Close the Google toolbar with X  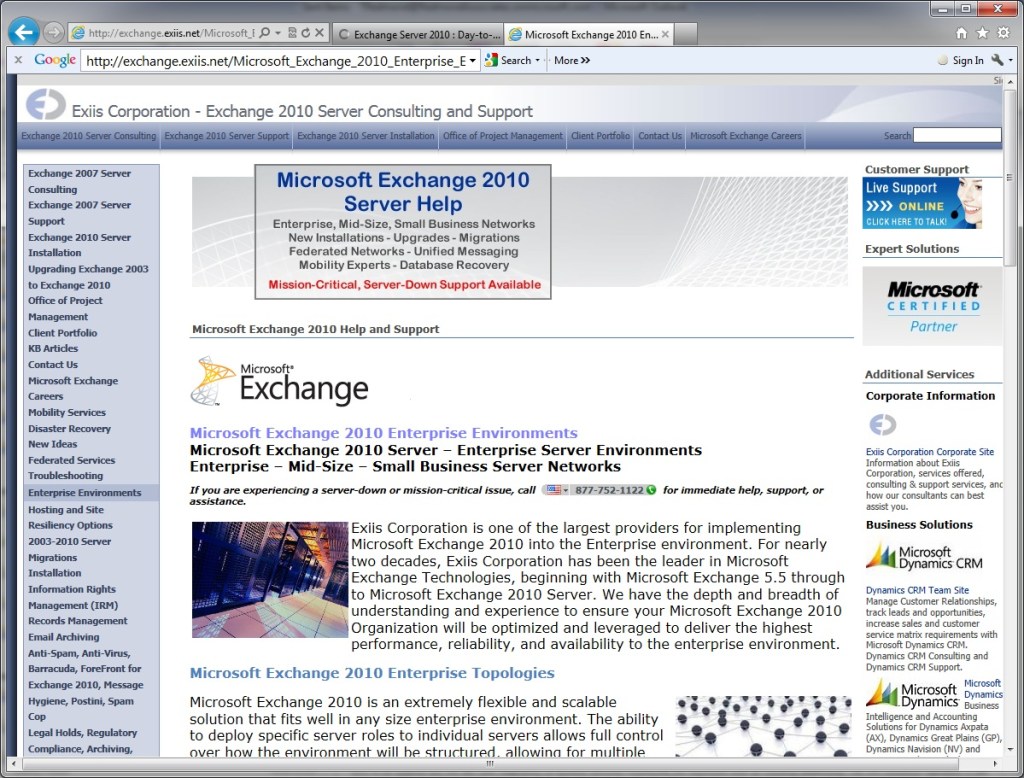[18, 60]
